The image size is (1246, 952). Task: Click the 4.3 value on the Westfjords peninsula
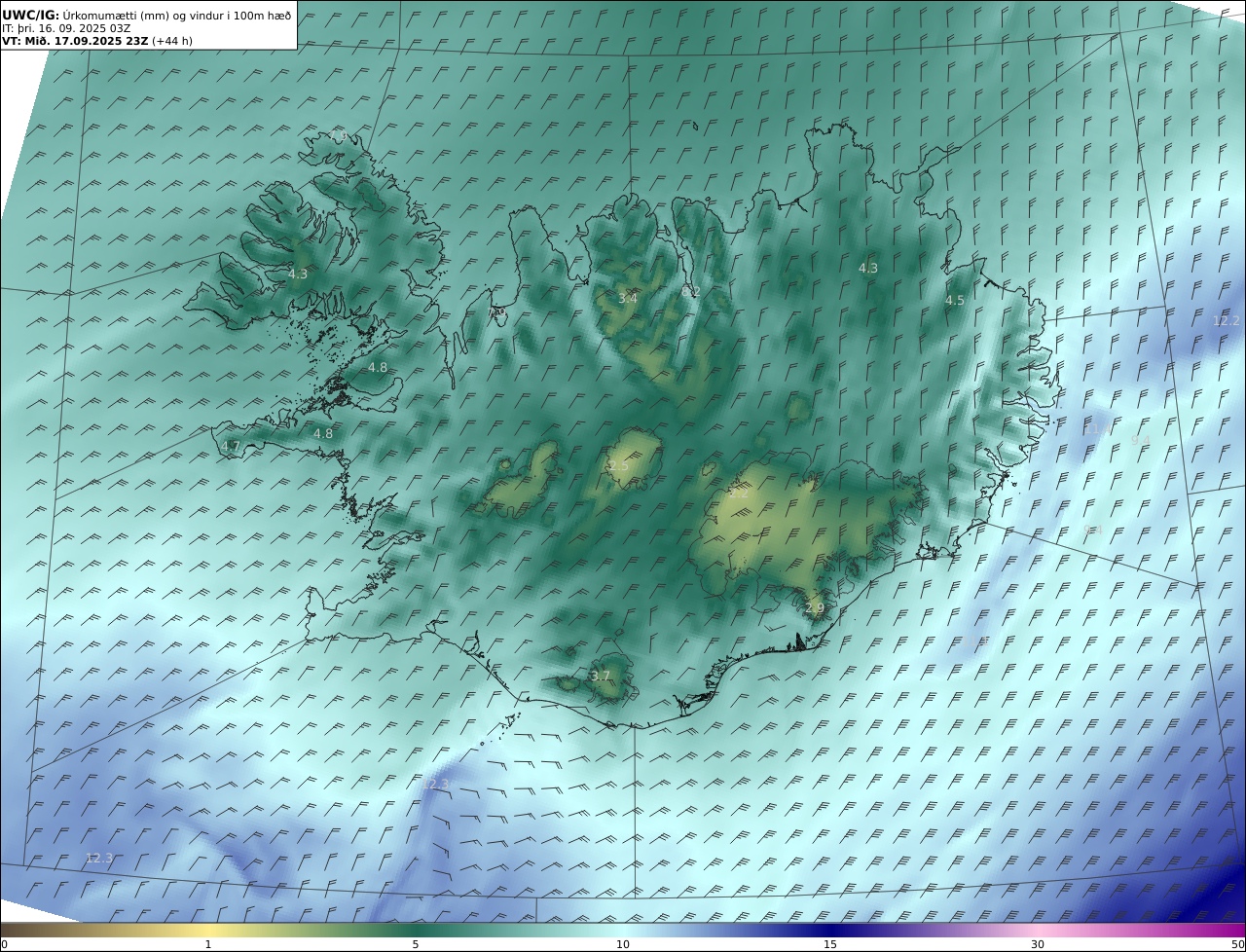coord(298,275)
